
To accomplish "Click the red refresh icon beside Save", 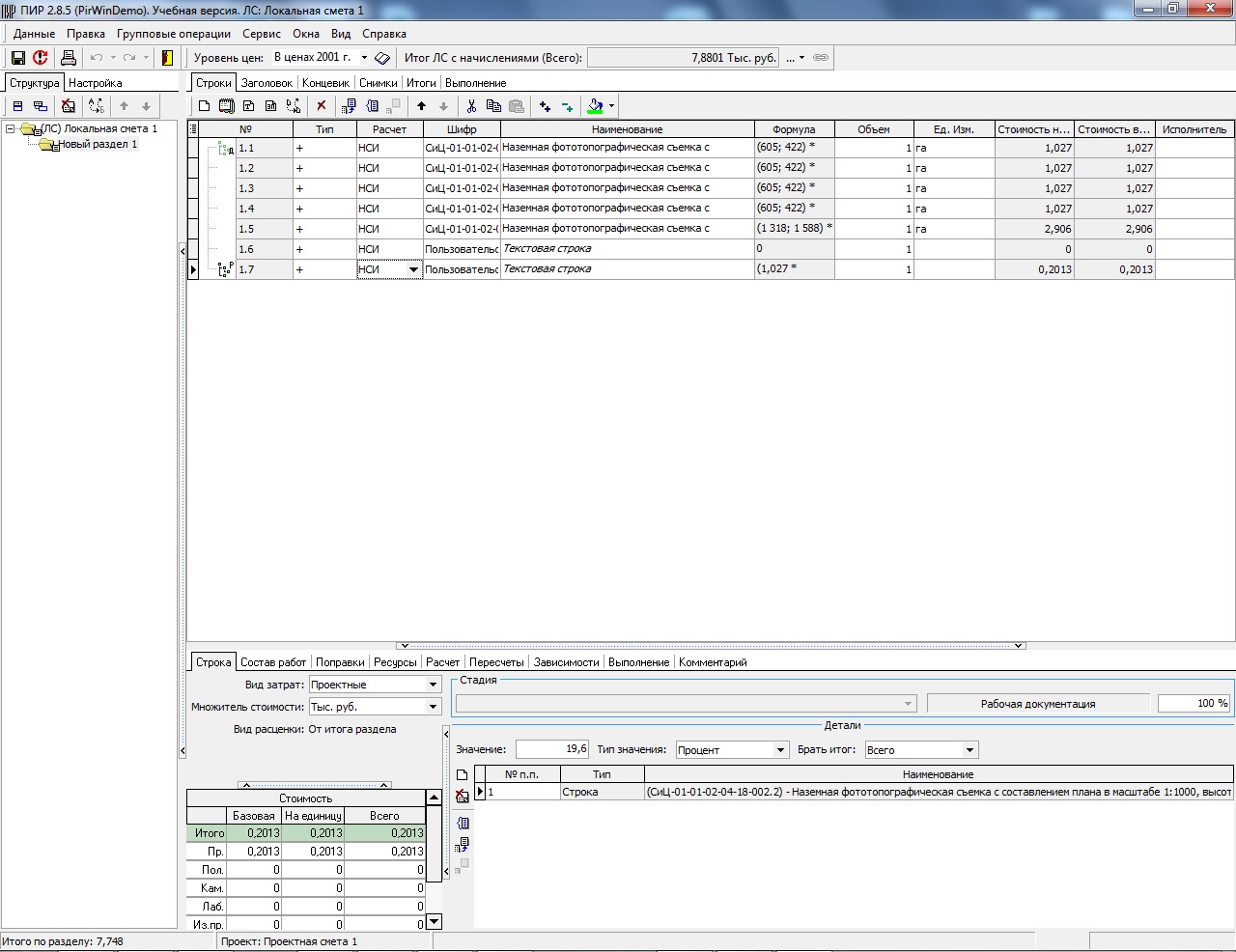I will pos(41,58).
